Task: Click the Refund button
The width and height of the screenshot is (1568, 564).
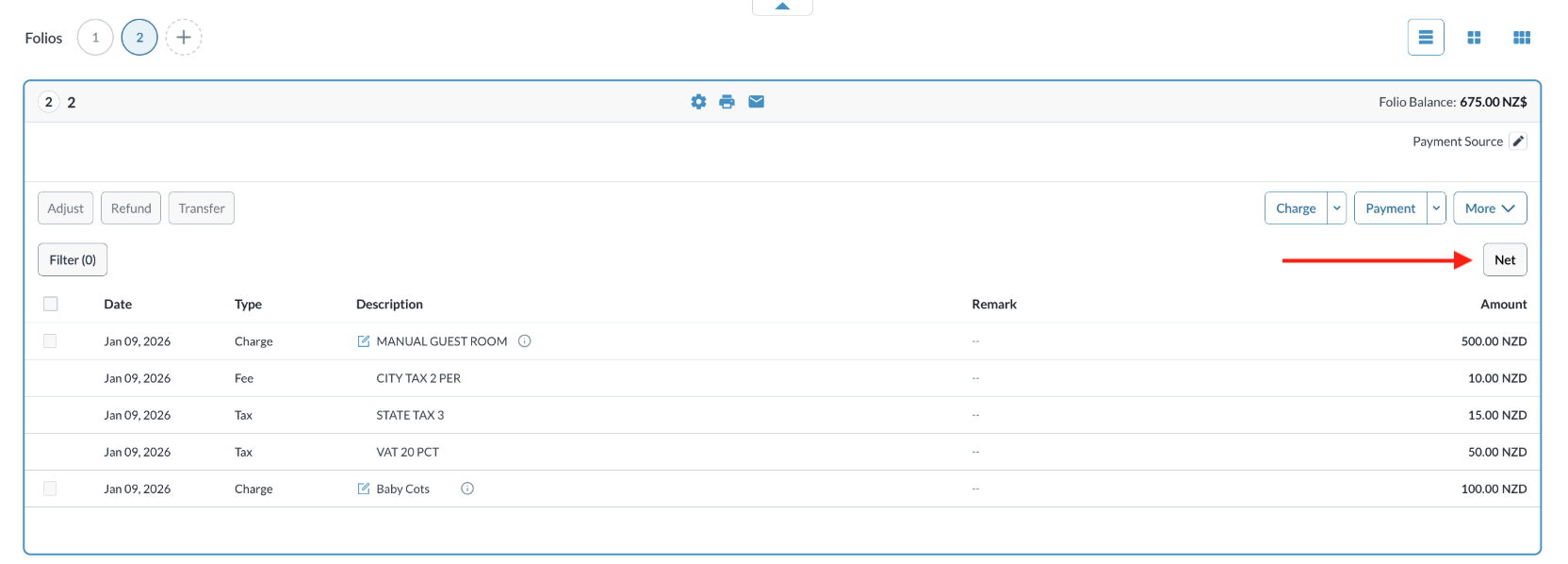Action: pos(131,208)
